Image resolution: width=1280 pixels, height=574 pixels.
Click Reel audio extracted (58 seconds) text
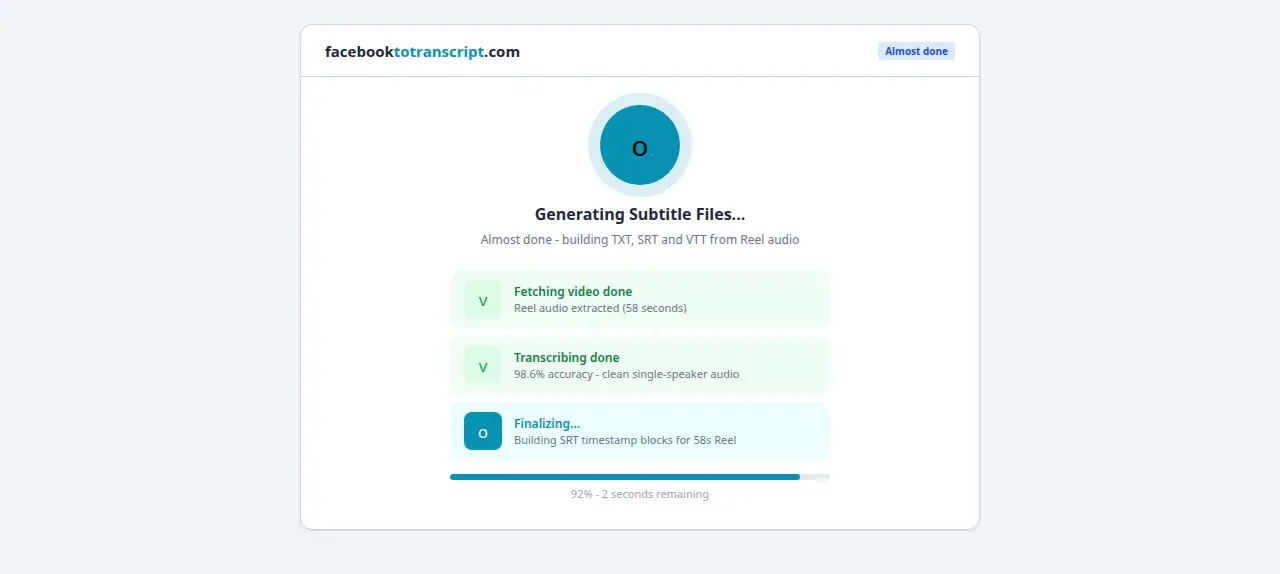tap(600, 308)
